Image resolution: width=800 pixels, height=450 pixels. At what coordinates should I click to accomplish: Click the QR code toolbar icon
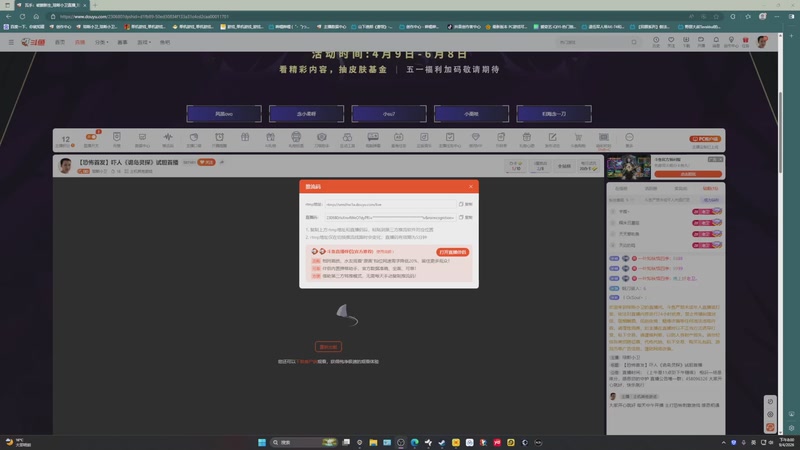[604, 137]
